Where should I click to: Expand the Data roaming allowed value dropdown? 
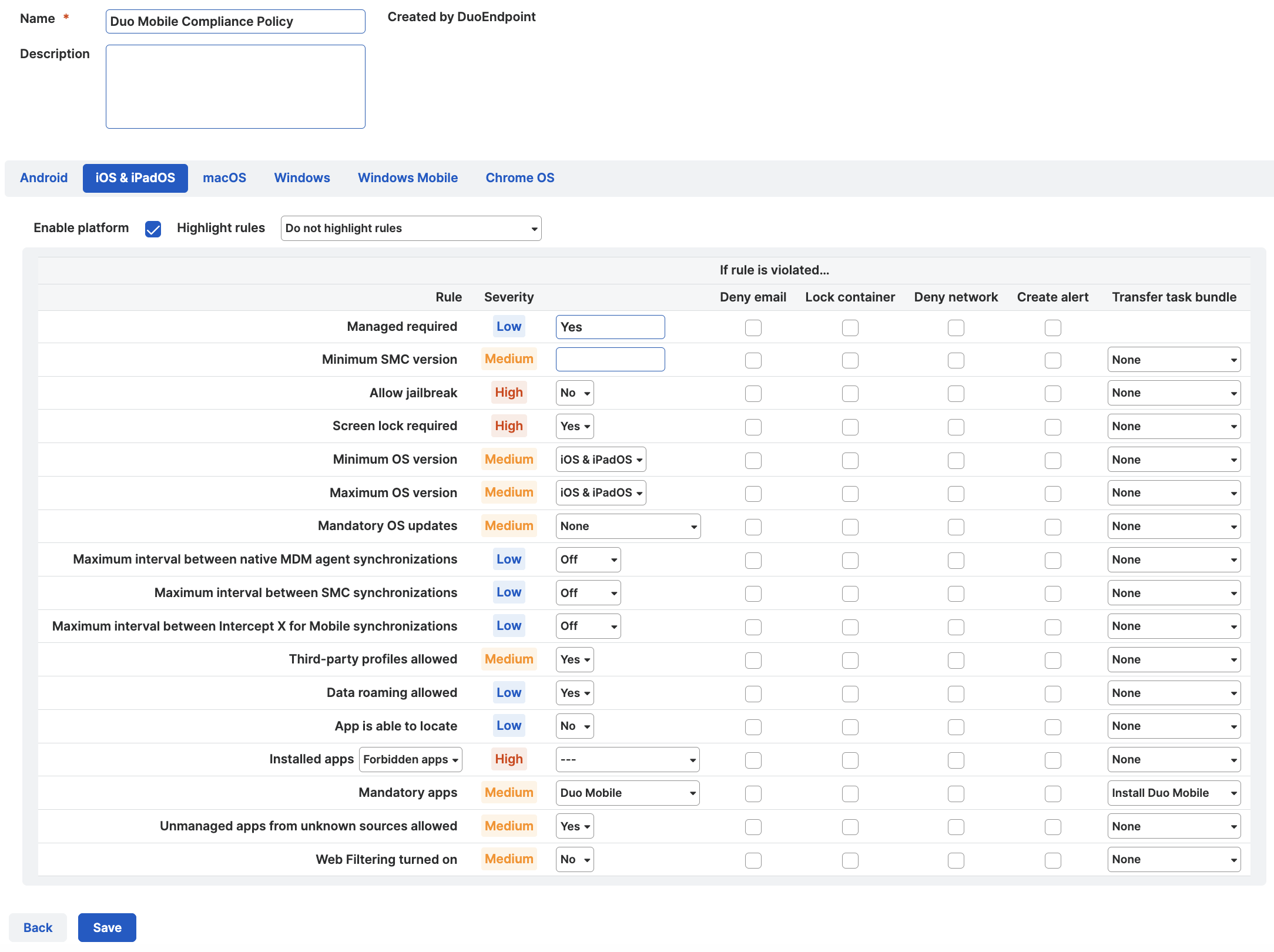[x=574, y=693]
